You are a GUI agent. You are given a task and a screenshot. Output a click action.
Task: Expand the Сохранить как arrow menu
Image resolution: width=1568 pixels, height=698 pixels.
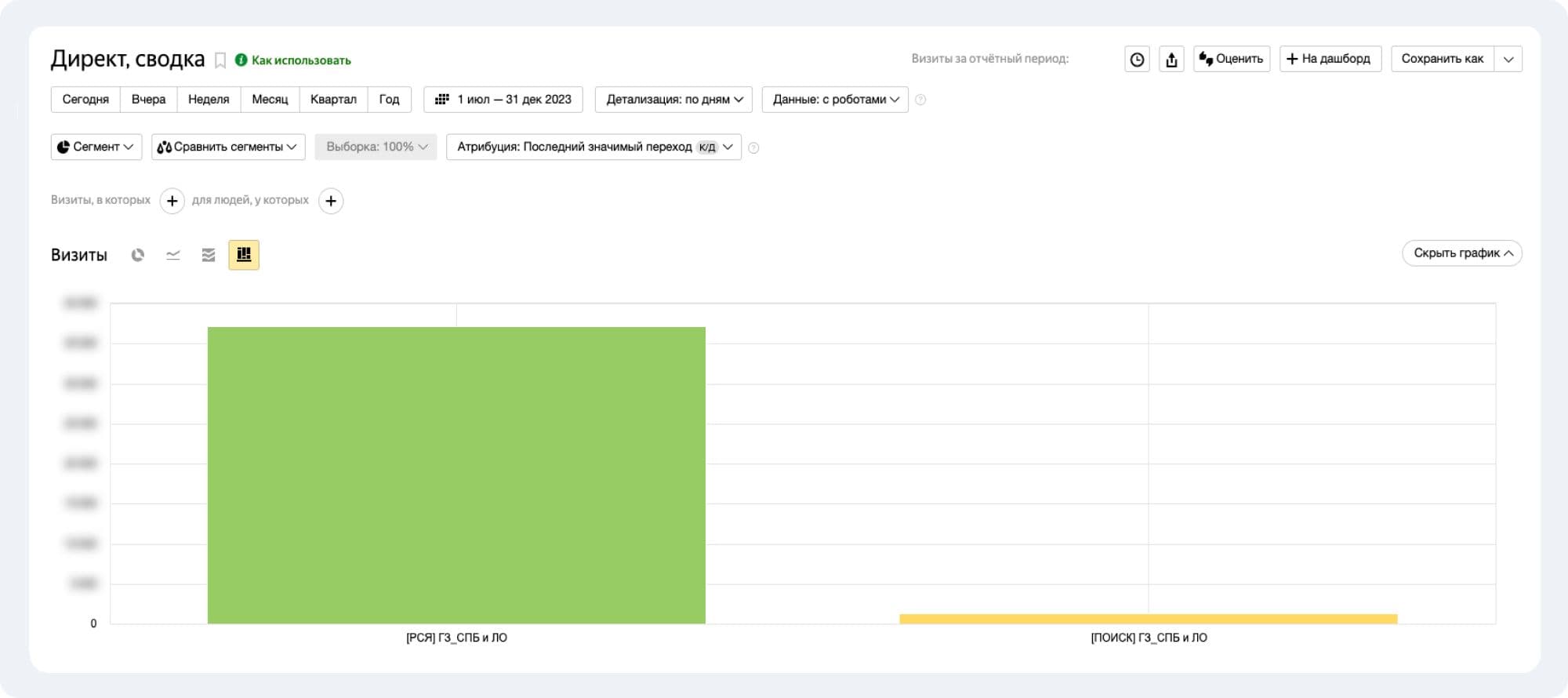(1508, 59)
